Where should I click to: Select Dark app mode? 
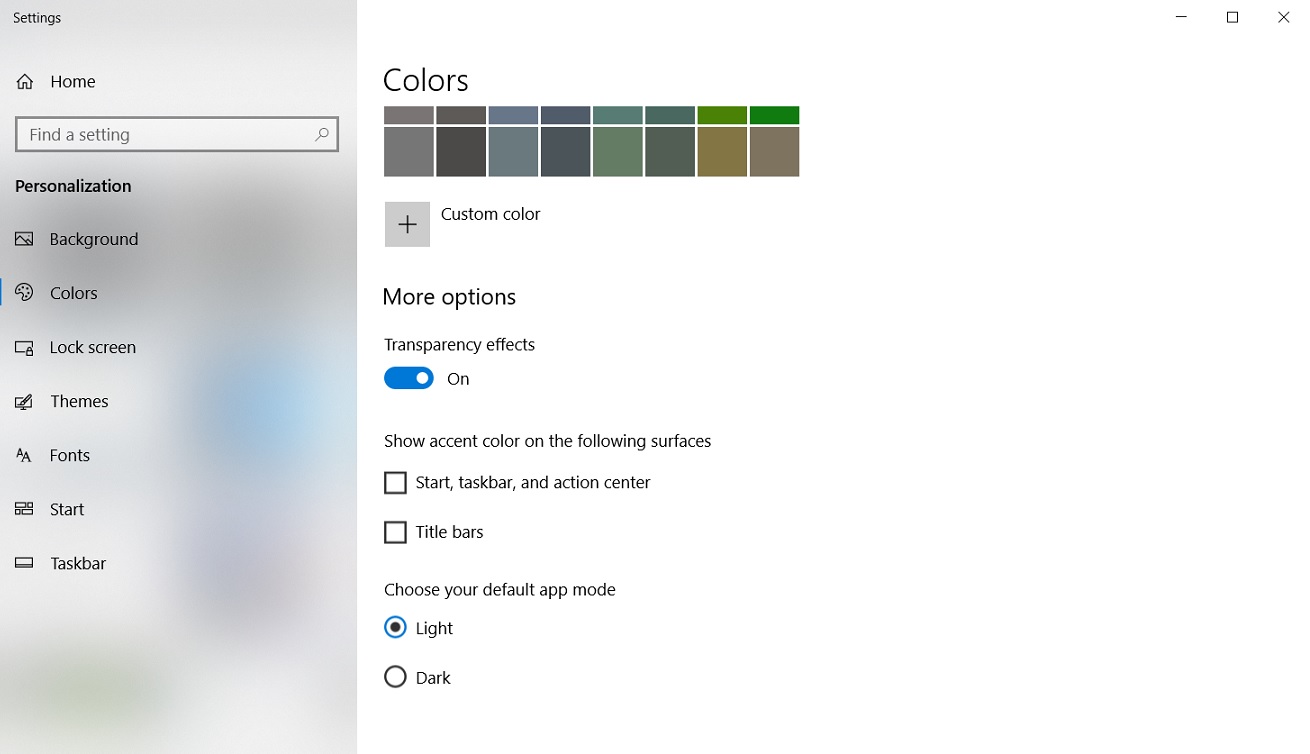[x=395, y=677]
